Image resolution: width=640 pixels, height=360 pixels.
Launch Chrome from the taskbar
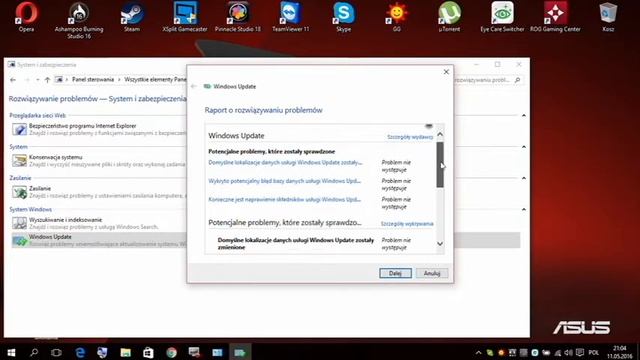click(171, 352)
